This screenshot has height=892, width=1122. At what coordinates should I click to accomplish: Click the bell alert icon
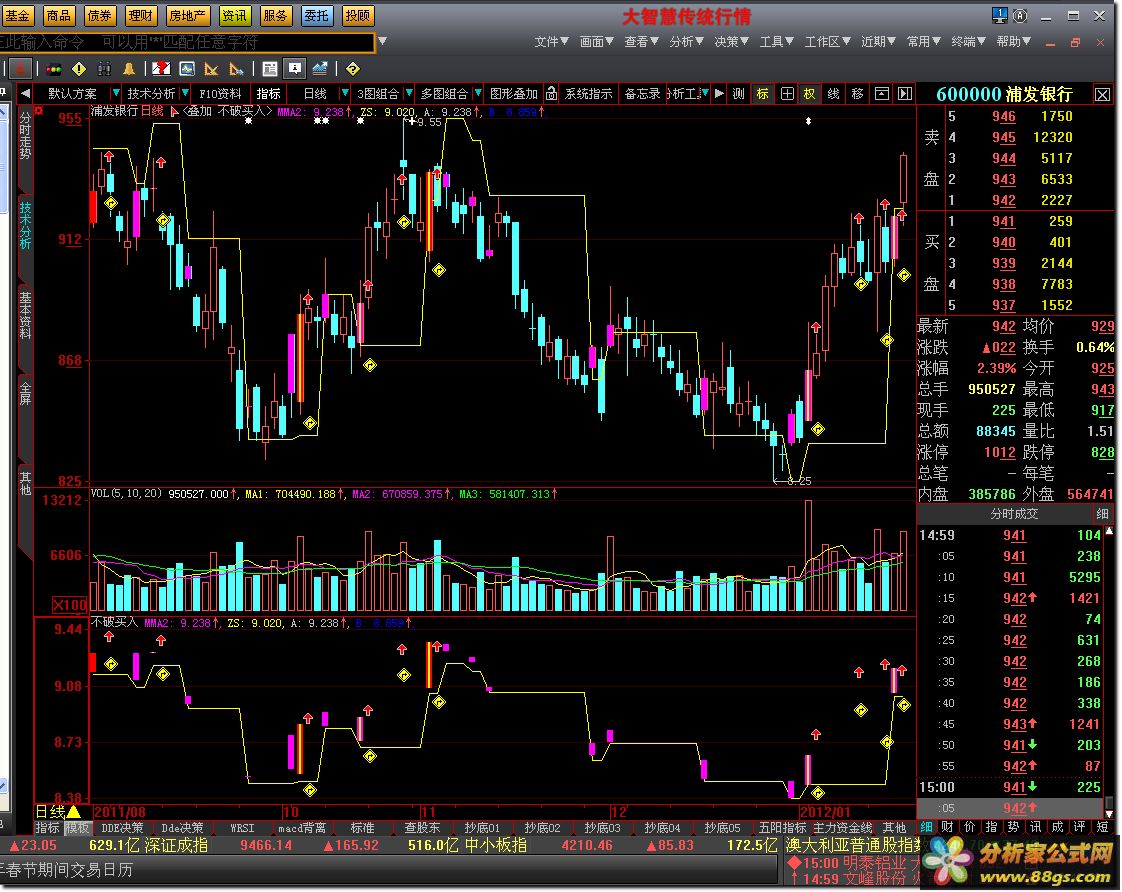(130, 69)
